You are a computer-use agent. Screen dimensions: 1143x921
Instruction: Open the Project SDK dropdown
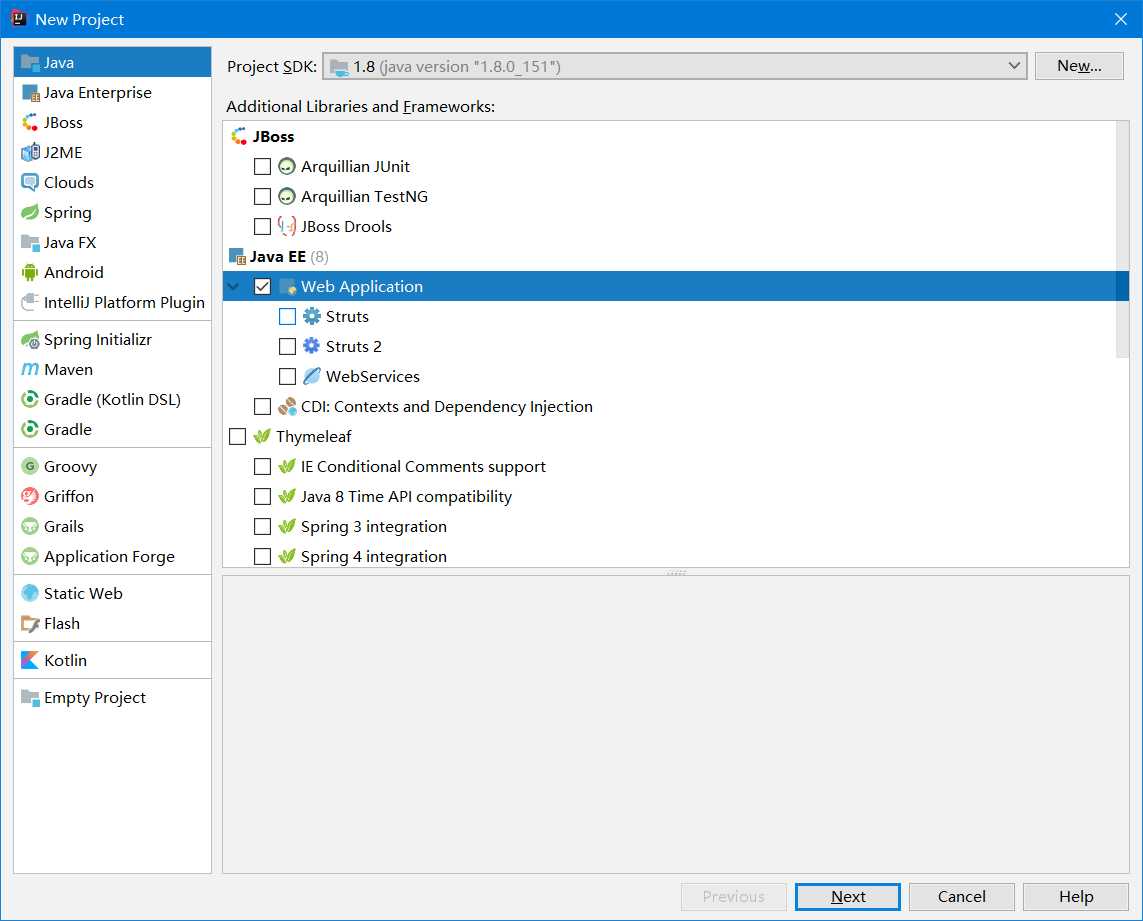(x=674, y=66)
